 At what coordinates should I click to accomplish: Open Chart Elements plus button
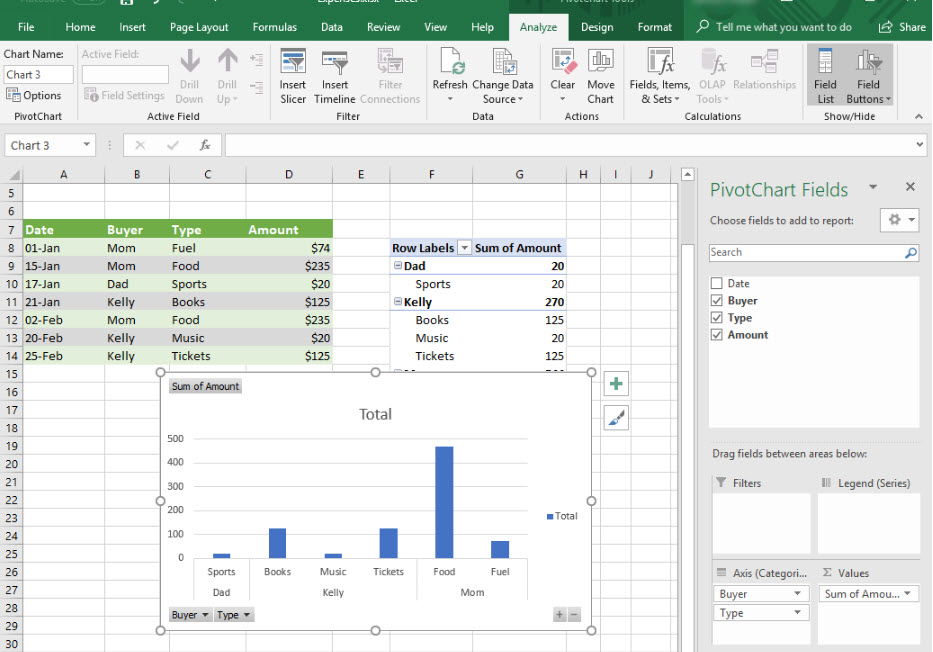click(616, 385)
